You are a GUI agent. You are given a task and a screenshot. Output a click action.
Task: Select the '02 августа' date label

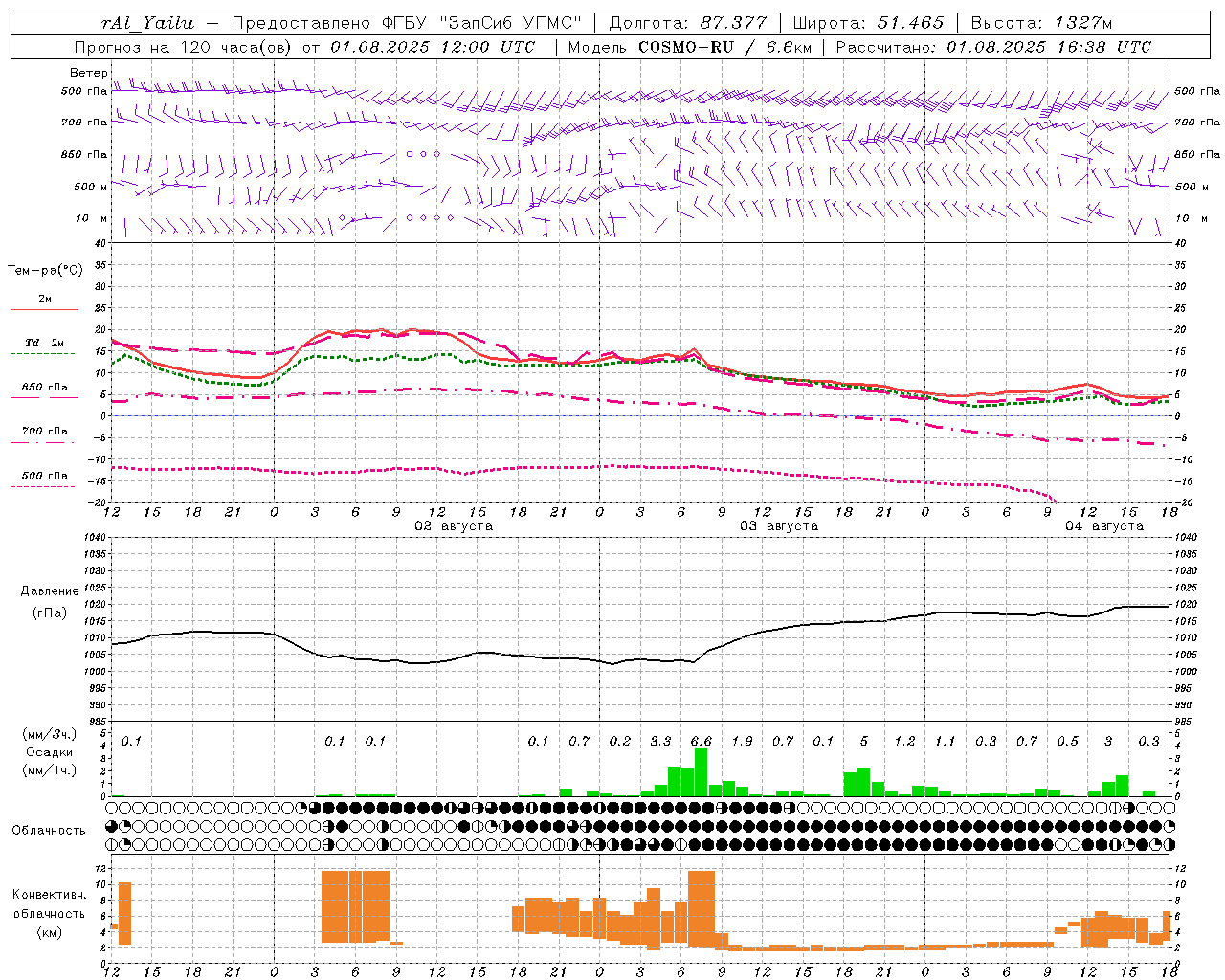coord(454,526)
